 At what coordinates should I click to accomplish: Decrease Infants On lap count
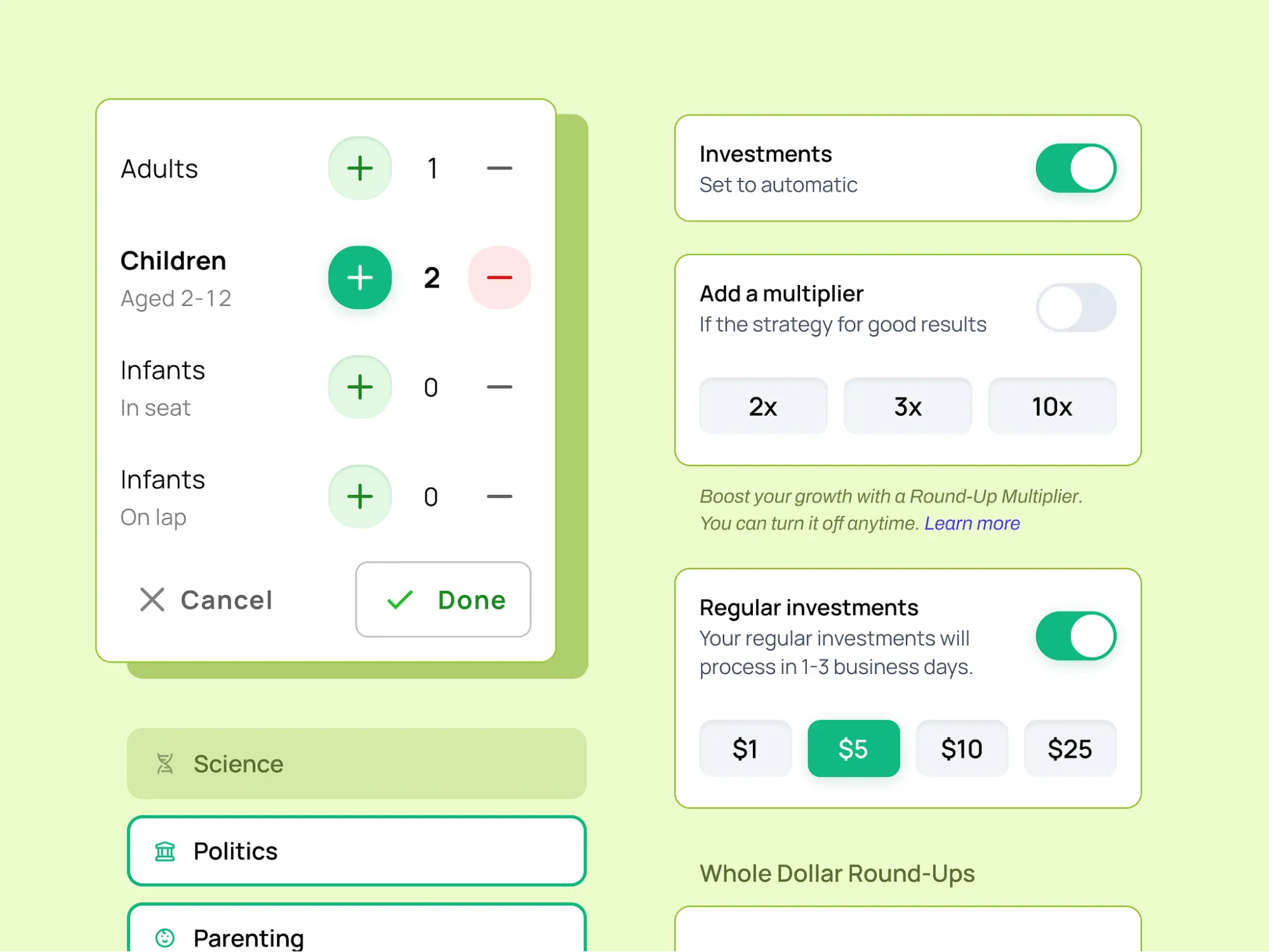click(x=499, y=496)
